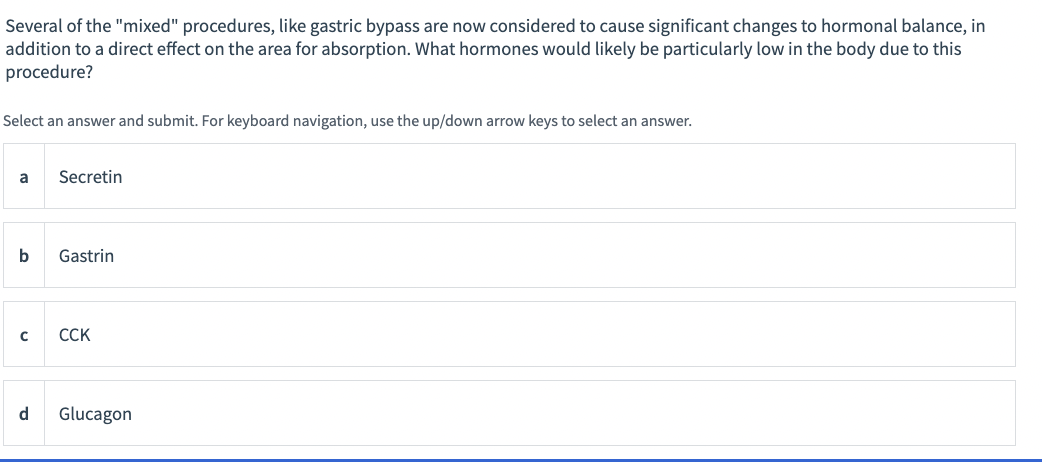This screenshot has width=1042, height=462.
Task: Click the letter 'c' option marker
Action: pyautogui.click(x=24, y=336)
